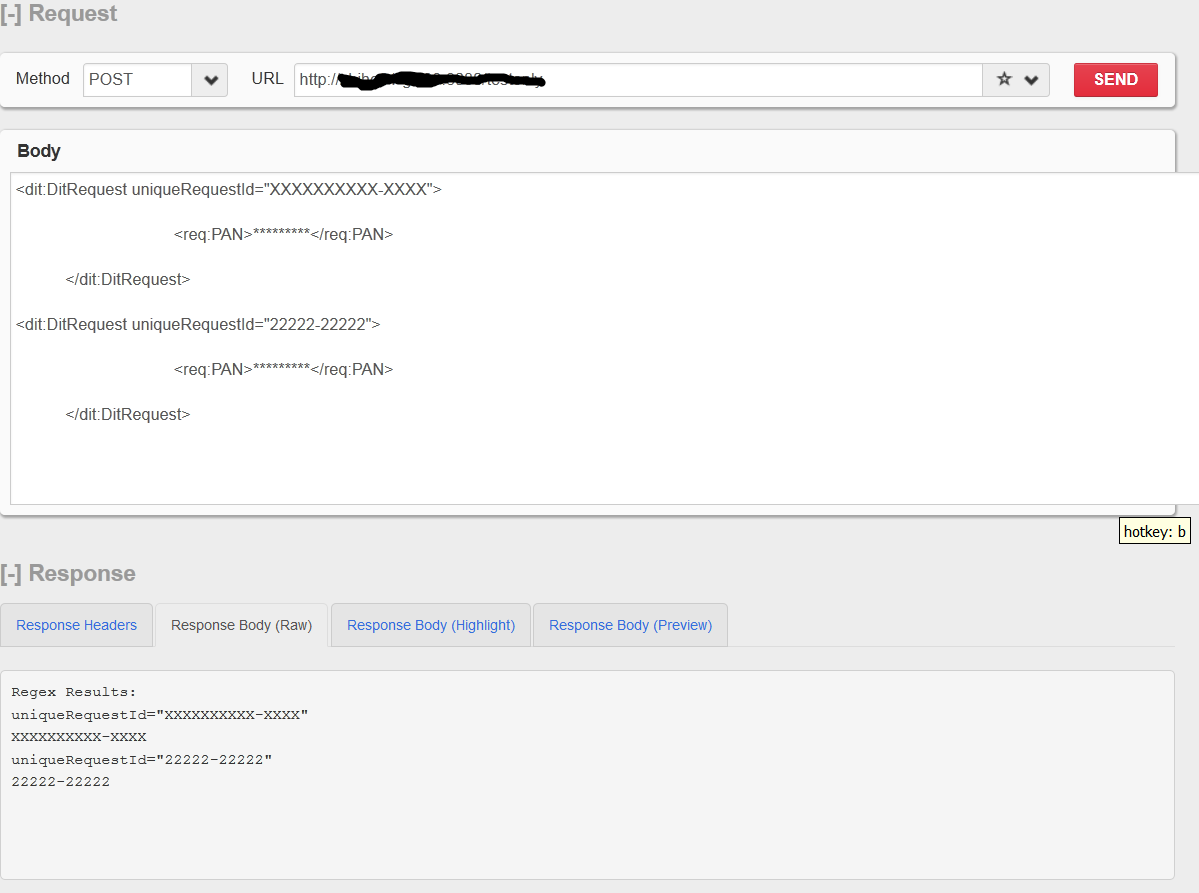Select the Response Body (Raw) tab
The width and height of the screenshot is (1199, 893).
[240, 624]
